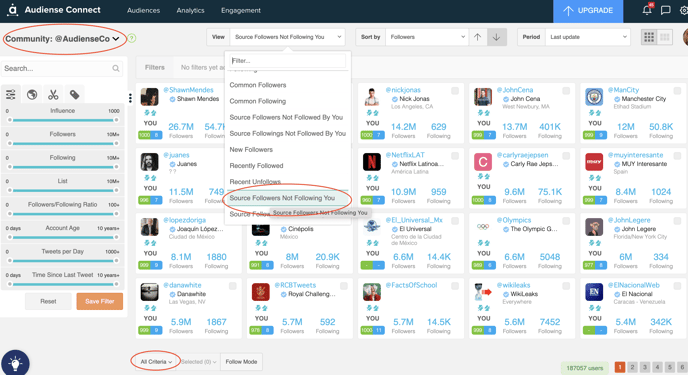Select the @nickjonas card checkbox
This screenshot has width=688, height=375.
coord(455,91)
